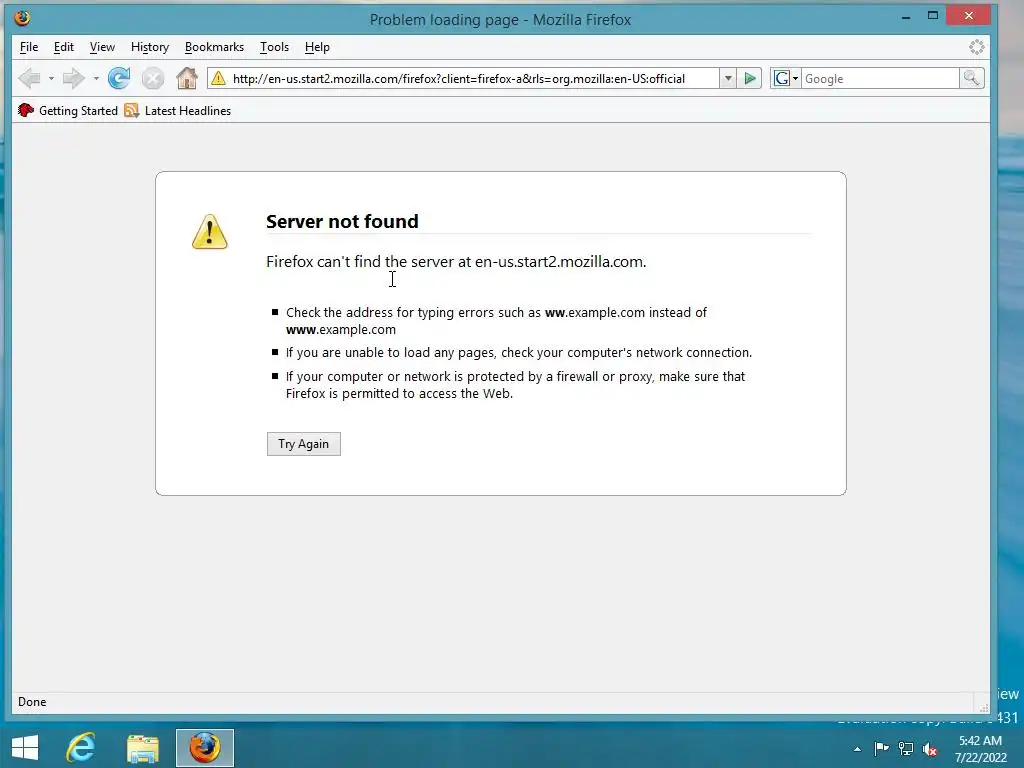Go to the Home page
This screenshot has height=768, width=1024.
point(187,78)
